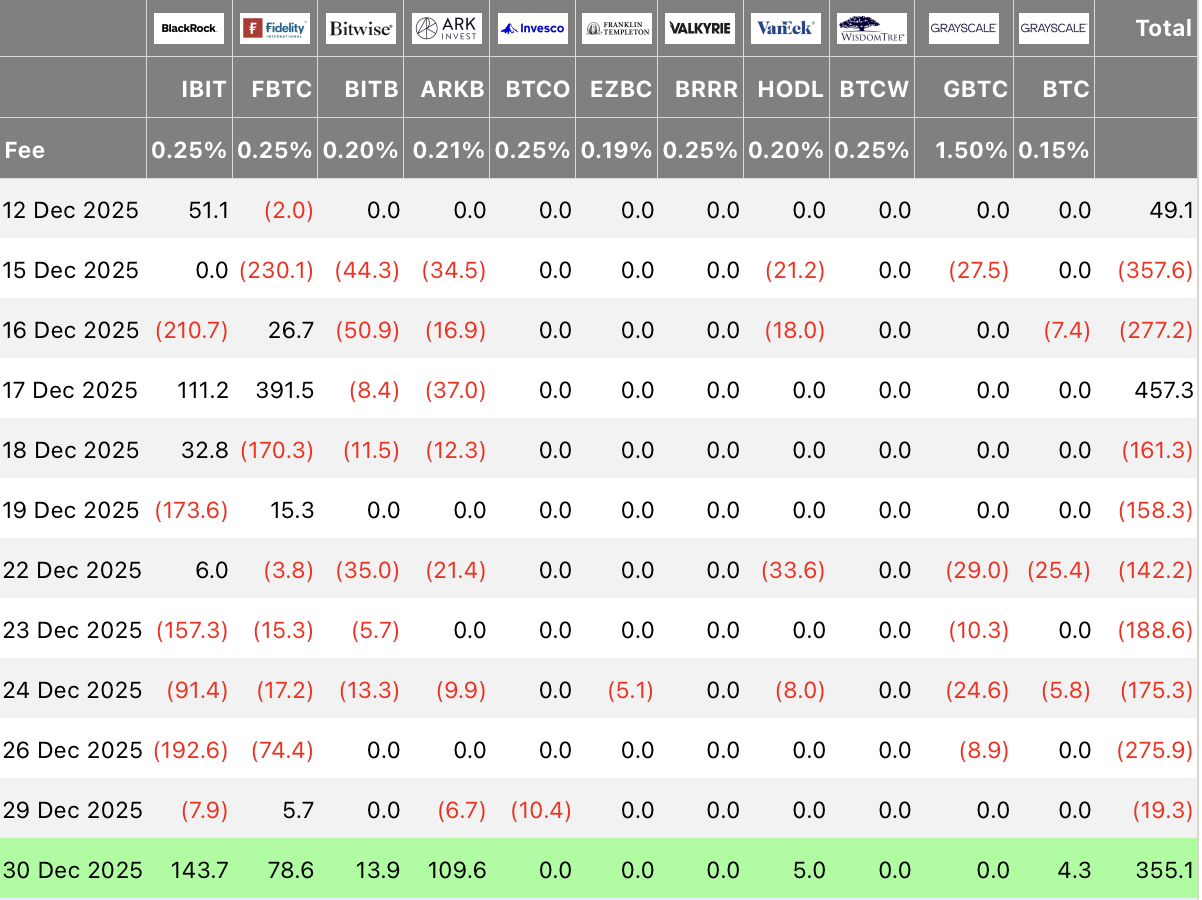The width and height of the screenshot is (1202, 900).
Task: Click the Grayscale logo above BTC ticker
Action: tap(1053, 28)
